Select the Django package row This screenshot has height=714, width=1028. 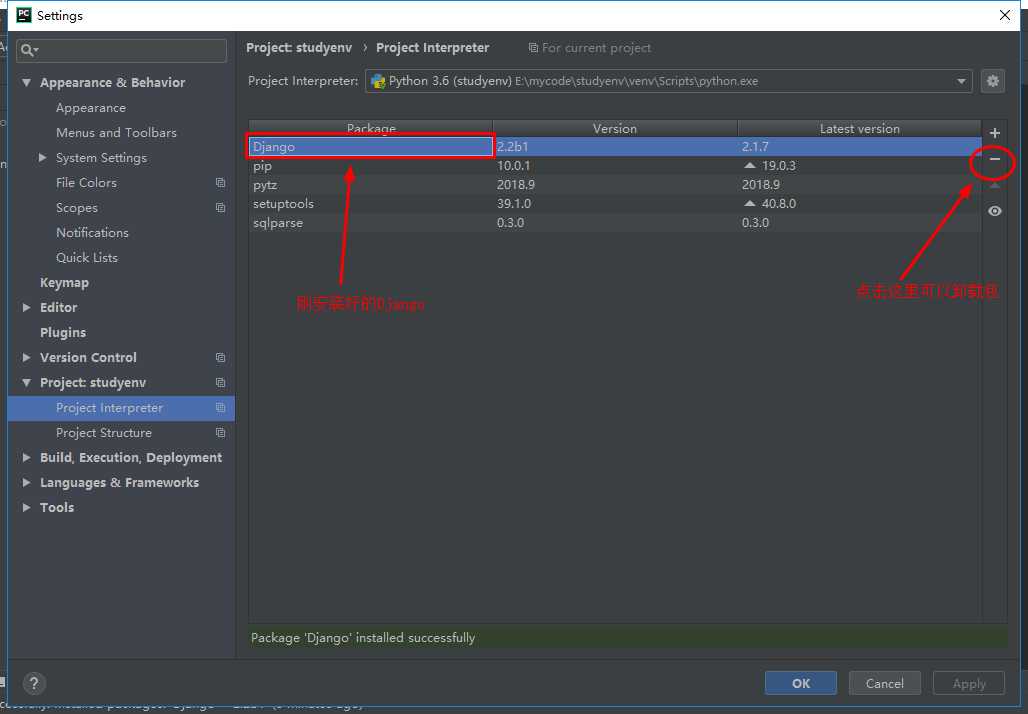[x=615, y=147]
